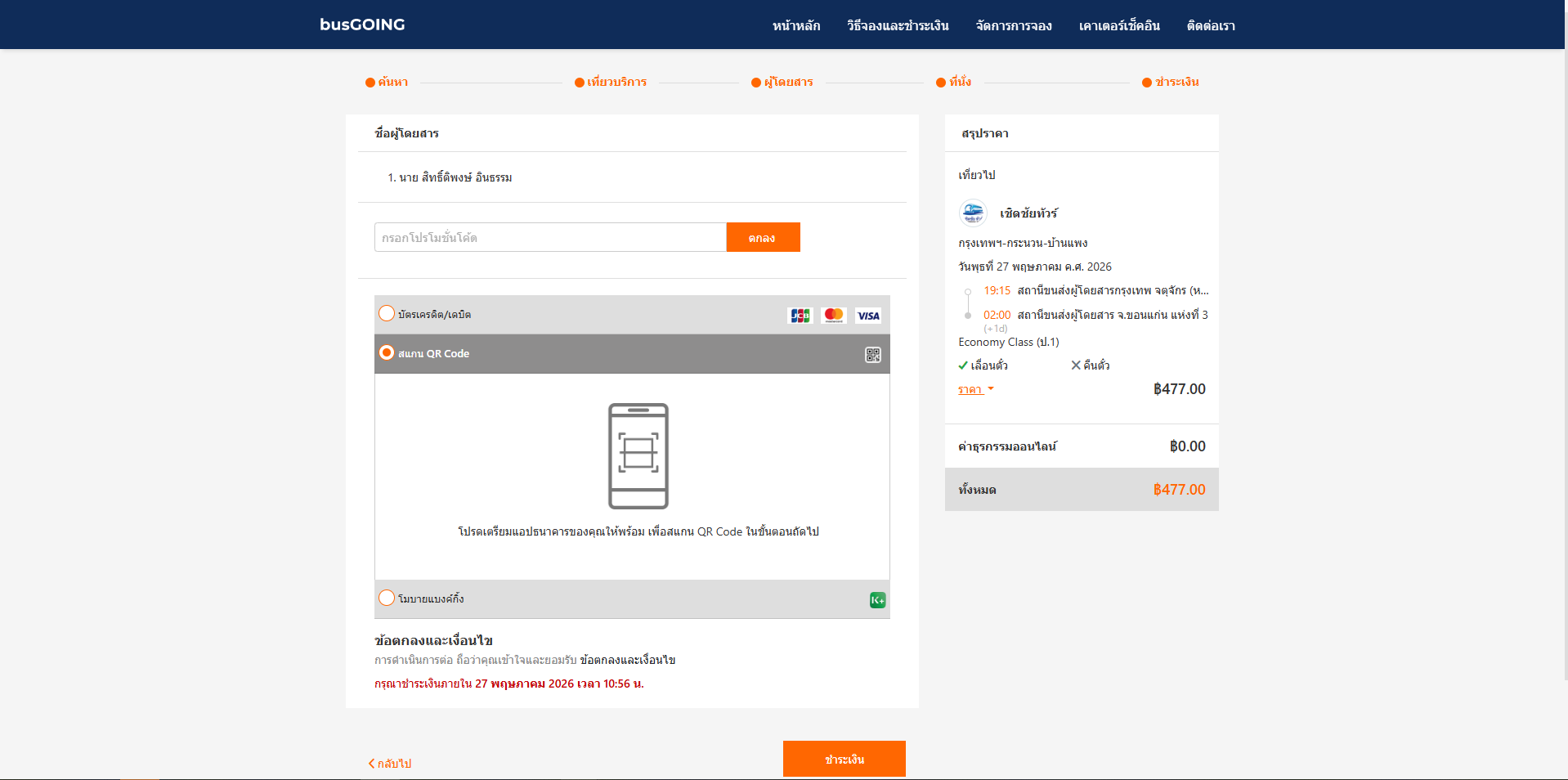Click the promotion code input field
Screen dimensions: 1568x780
[550, 237]
